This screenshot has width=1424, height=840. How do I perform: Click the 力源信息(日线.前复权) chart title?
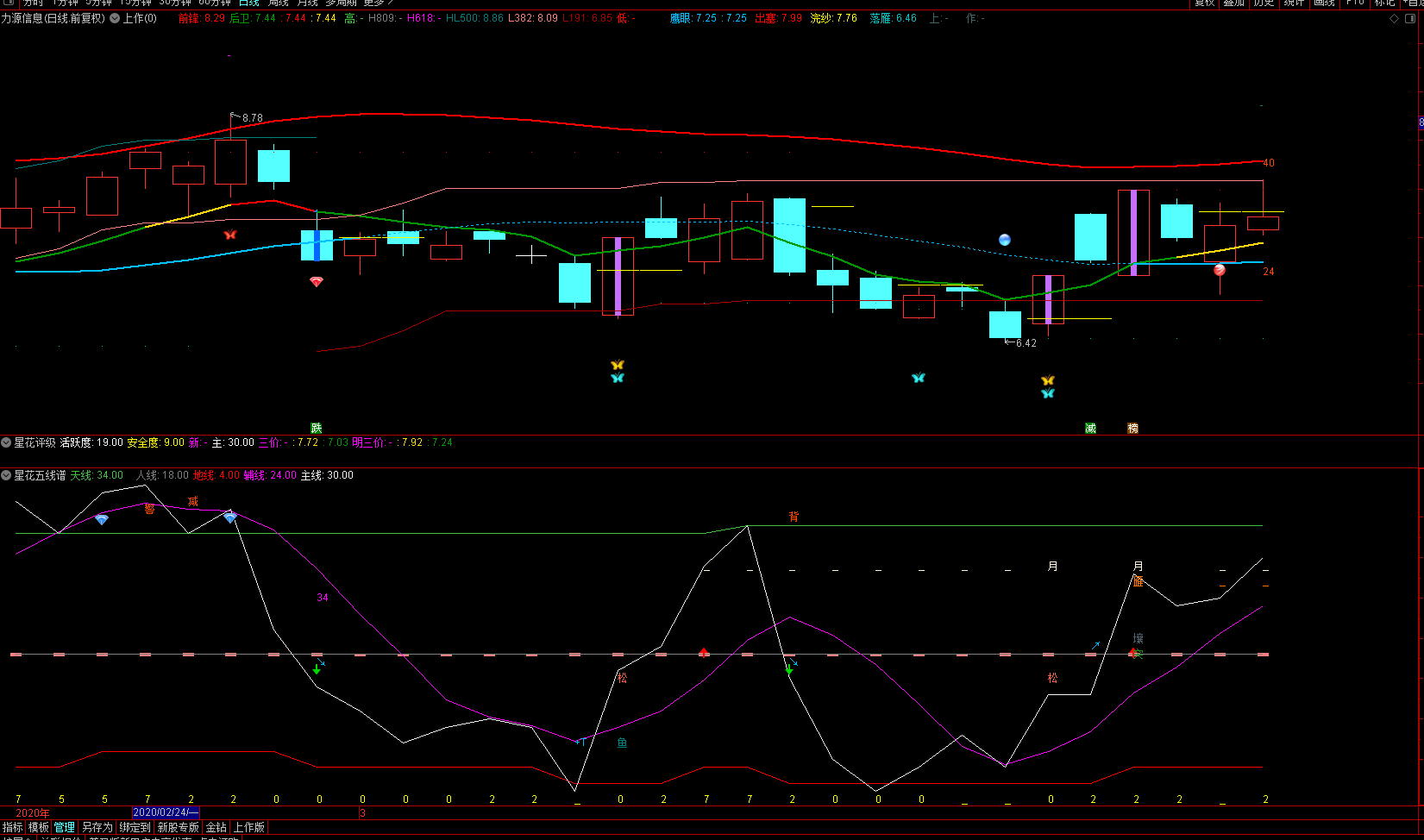[x=53, y=18]
